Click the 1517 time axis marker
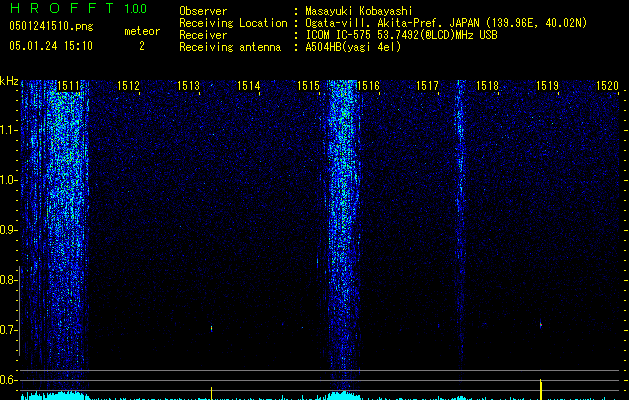 [x=428, y=86]
